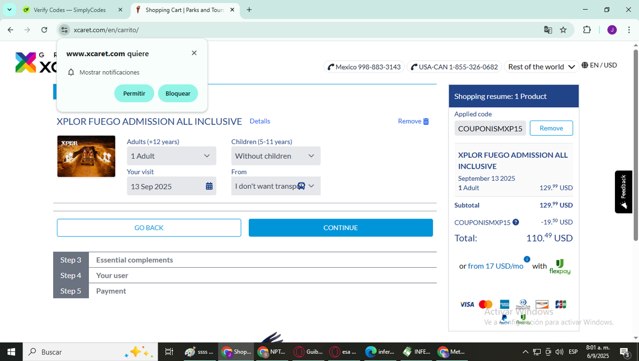Open the Children quantity dropdown
This screenshot has width=639, height=361.
coord(276,156)
